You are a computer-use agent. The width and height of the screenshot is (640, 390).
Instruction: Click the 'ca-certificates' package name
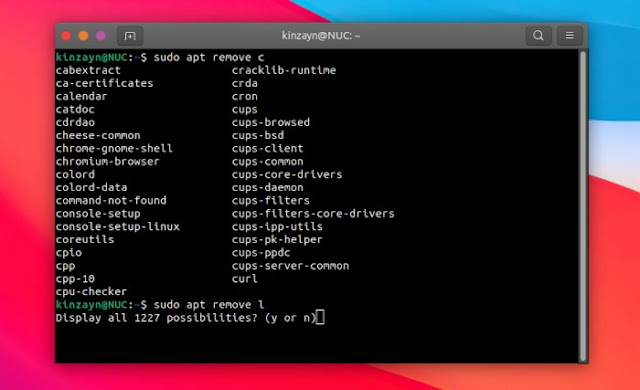(x=104, y=83)
